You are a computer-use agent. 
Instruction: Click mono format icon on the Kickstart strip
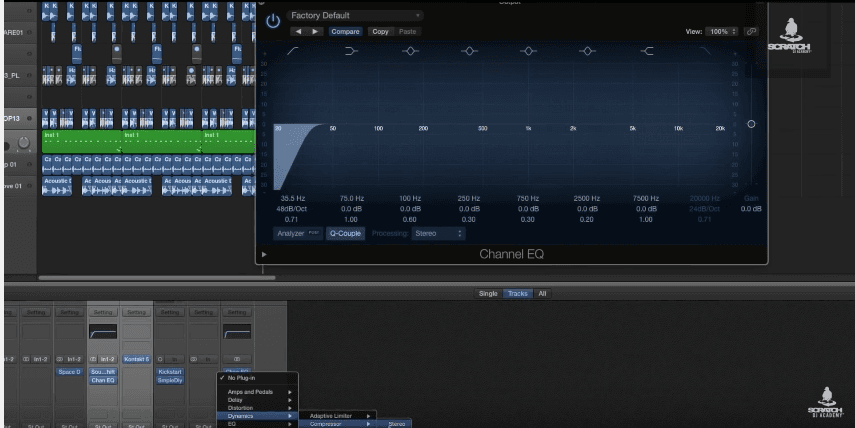160,359
